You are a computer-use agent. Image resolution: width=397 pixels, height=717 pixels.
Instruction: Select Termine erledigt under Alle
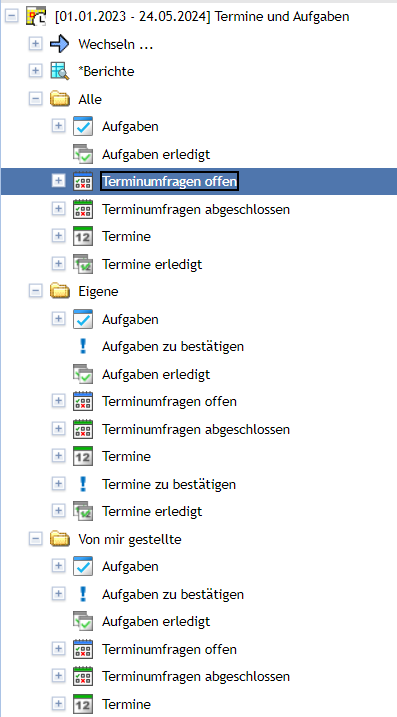coord(152,264)
